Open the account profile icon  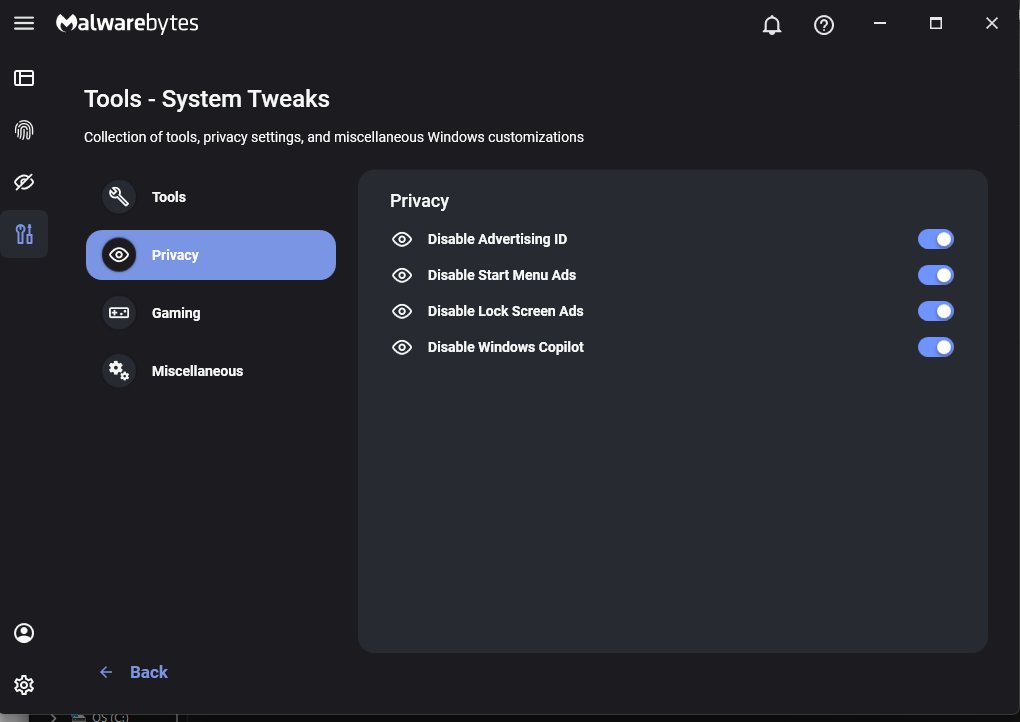[x=24, y=633]
